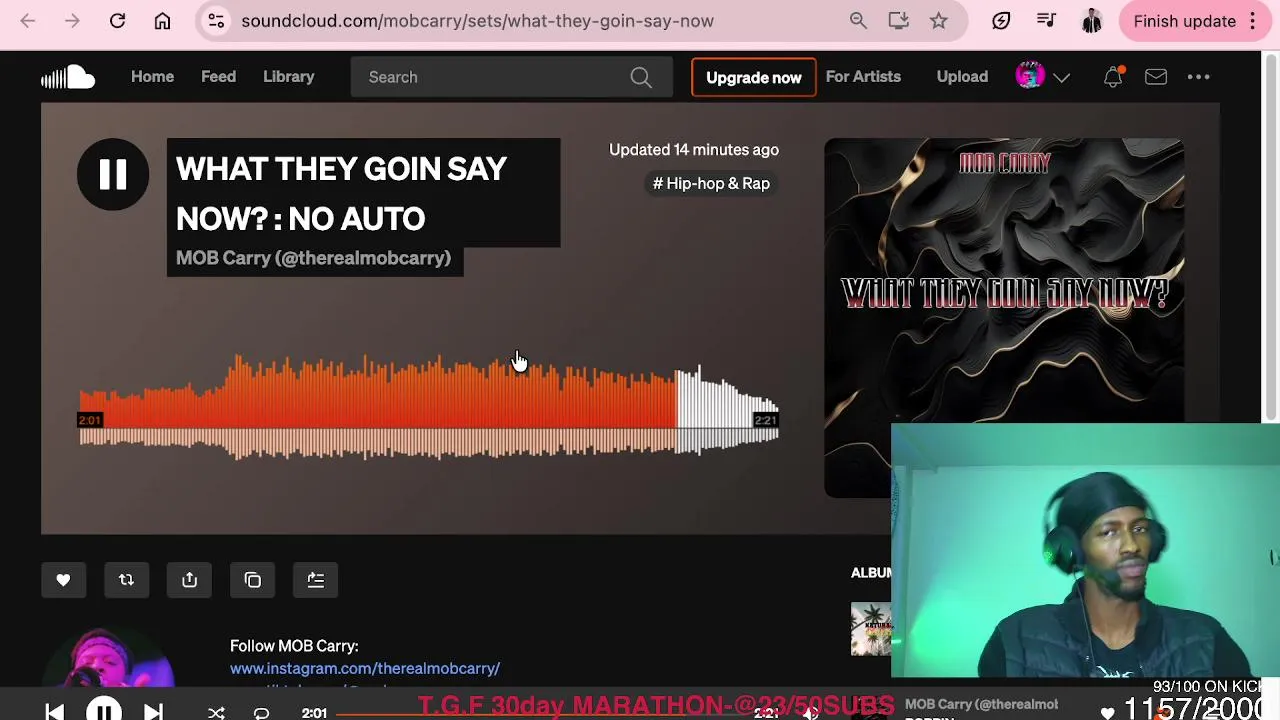Open the Home tab
Image resolution: width=1280 pixels, height=720 pixels.
pos(152,77)
